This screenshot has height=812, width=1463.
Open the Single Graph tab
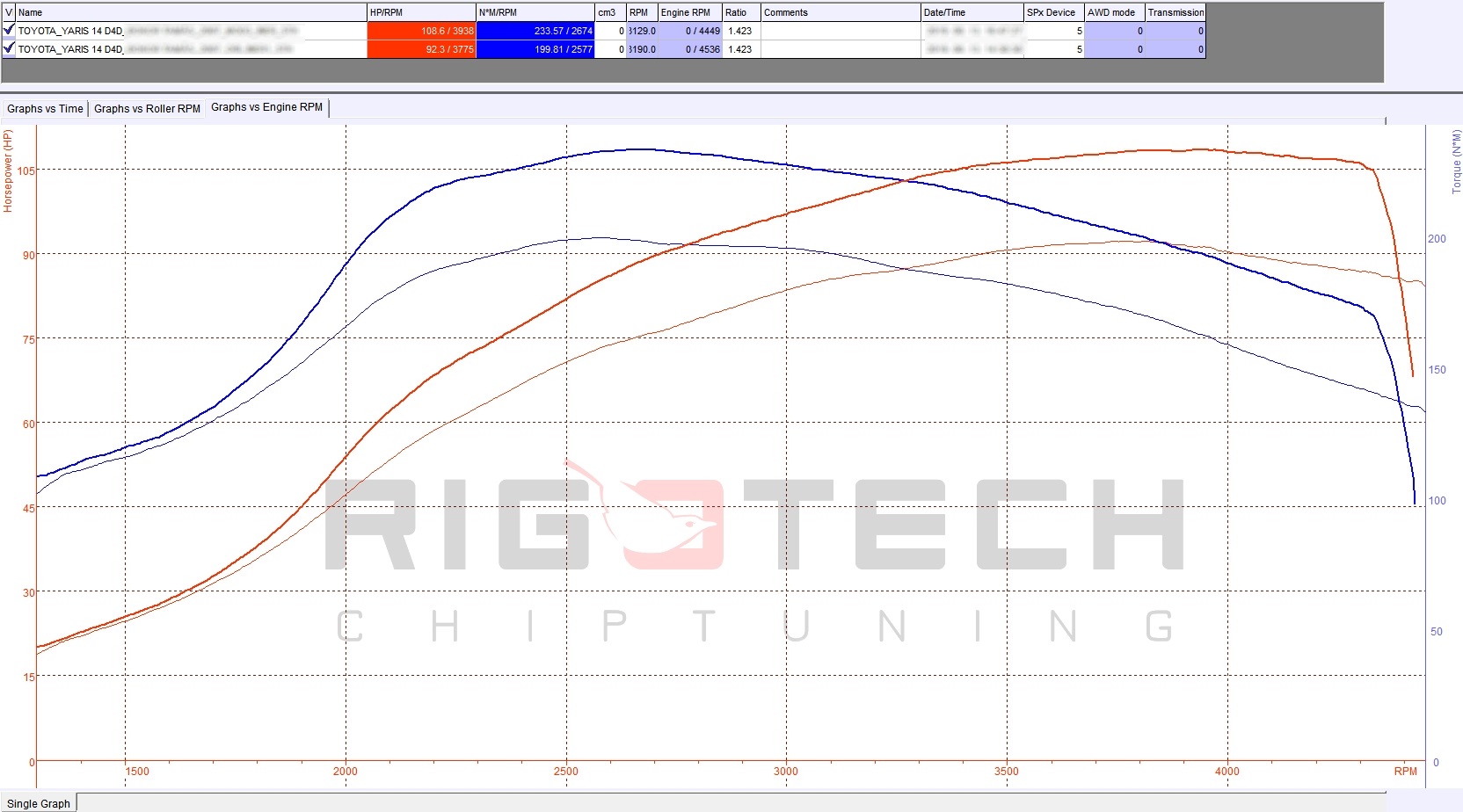39,803
